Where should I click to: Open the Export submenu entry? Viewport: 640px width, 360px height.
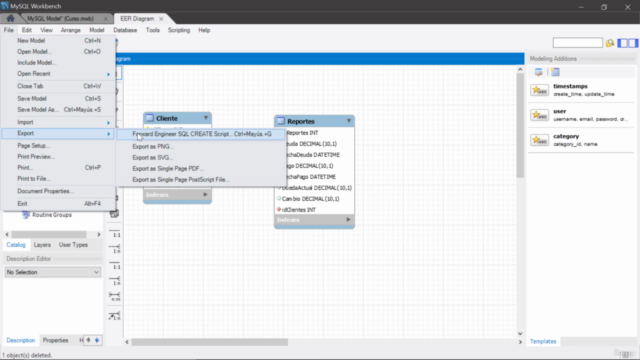pyautogui.click(x=58, y=133)
